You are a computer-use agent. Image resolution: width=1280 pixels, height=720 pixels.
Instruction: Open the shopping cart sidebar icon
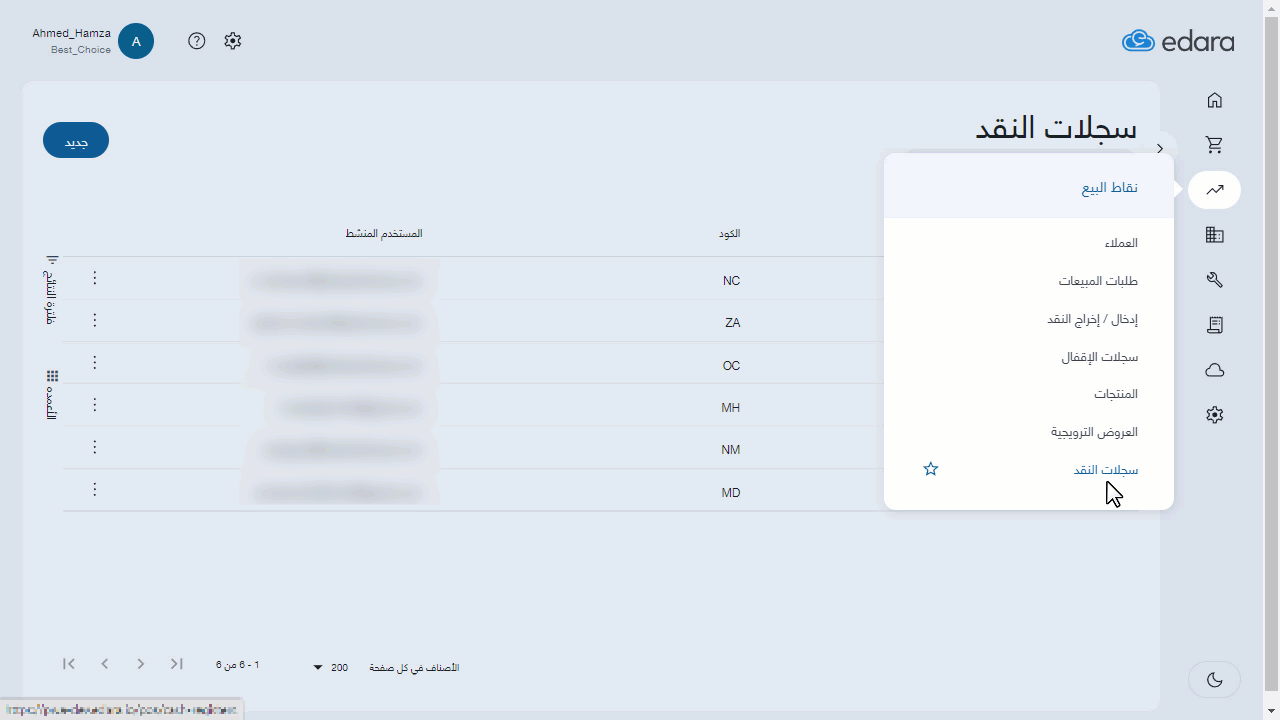click(x=1214, y=145)
